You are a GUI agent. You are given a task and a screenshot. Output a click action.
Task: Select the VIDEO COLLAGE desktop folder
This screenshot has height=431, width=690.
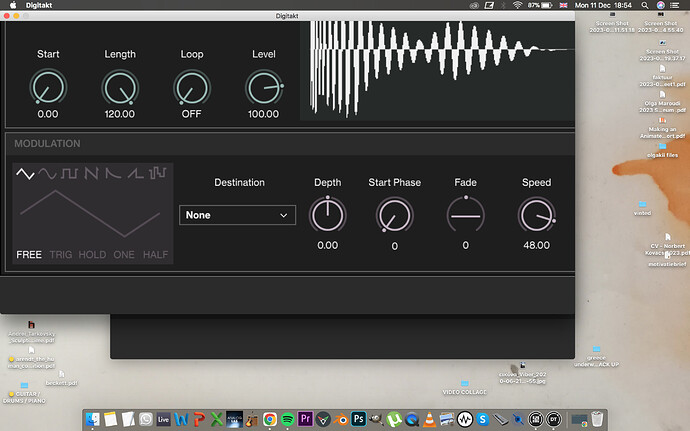point(465,388)
